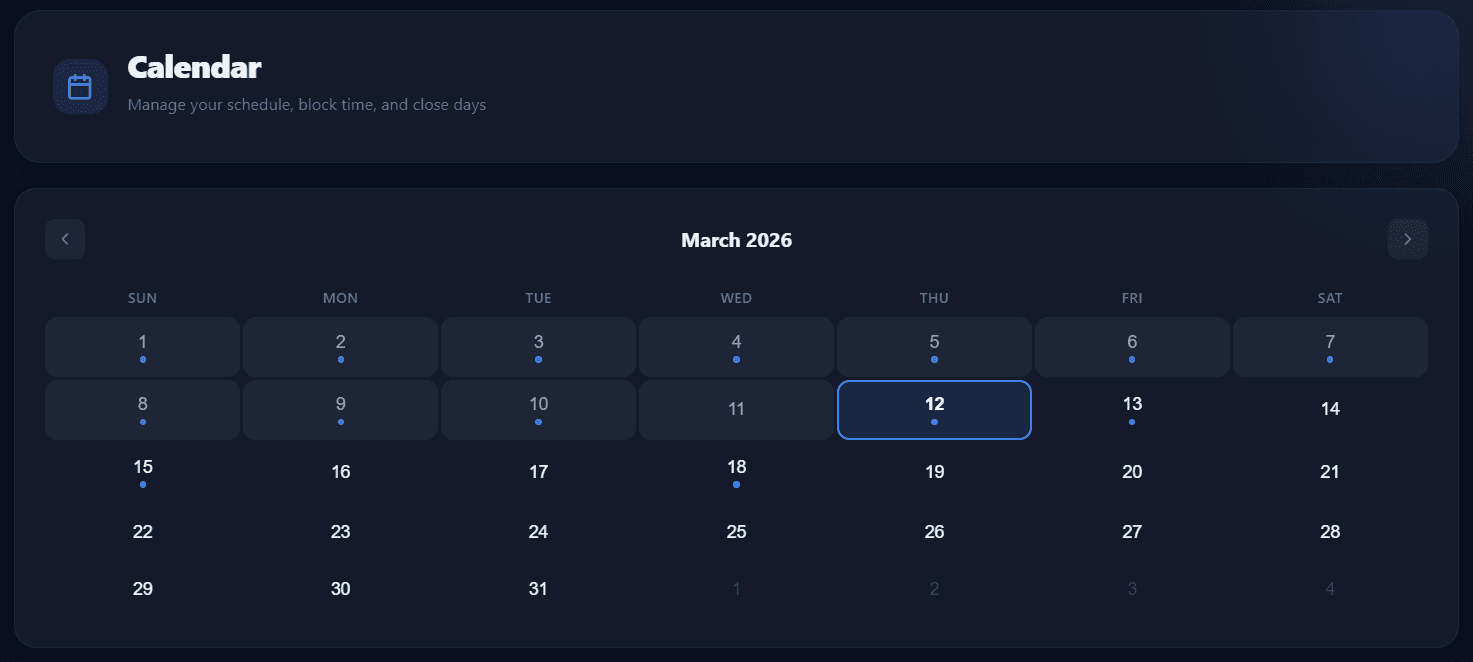Screen dimensions: 1473x662
Task: Open March 15 to view its event
Action: pyautogui.click(x=142, y=471)
